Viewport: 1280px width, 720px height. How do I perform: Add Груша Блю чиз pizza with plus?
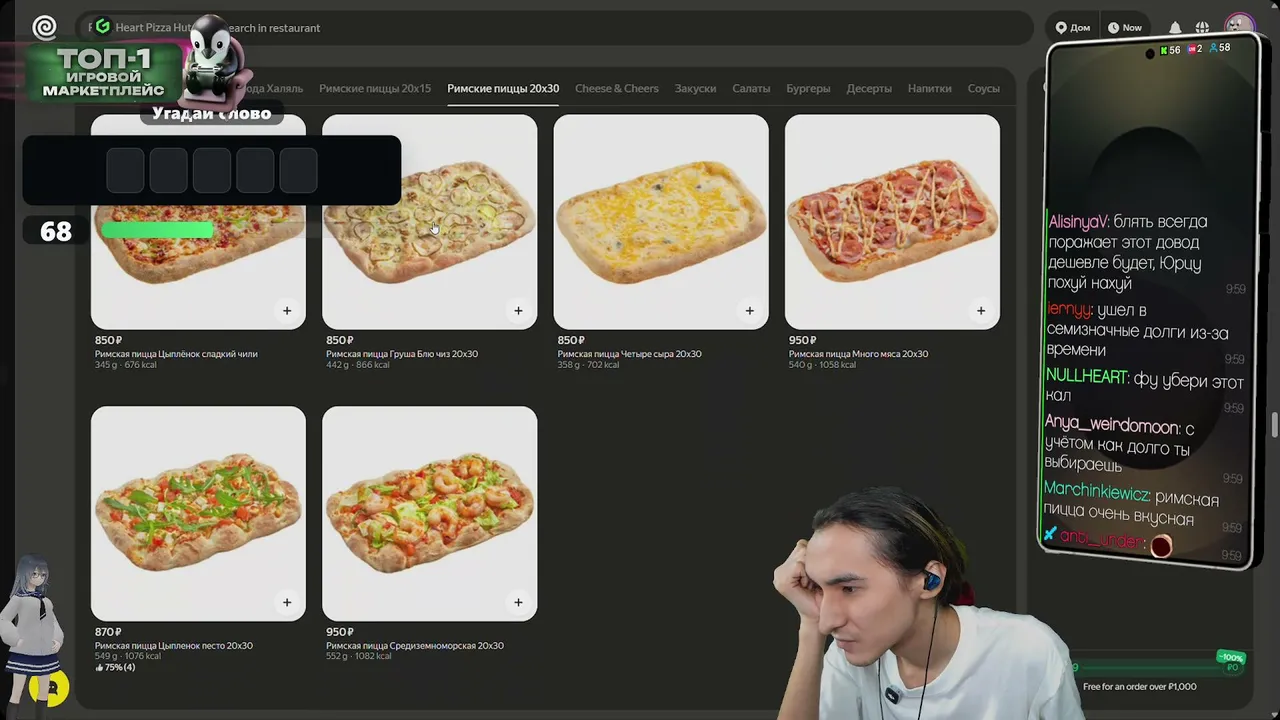518,311
